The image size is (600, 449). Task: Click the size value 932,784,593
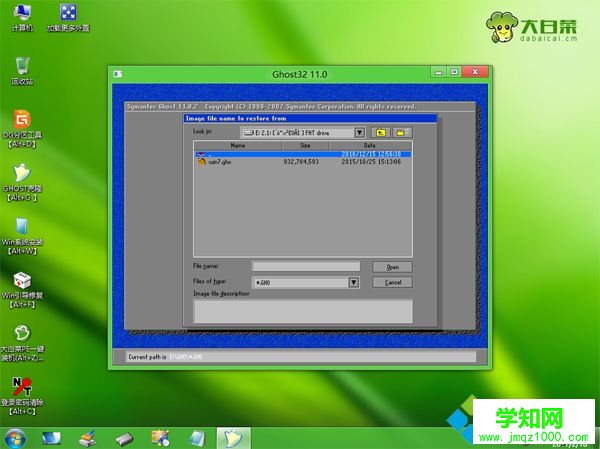point(301,162)
